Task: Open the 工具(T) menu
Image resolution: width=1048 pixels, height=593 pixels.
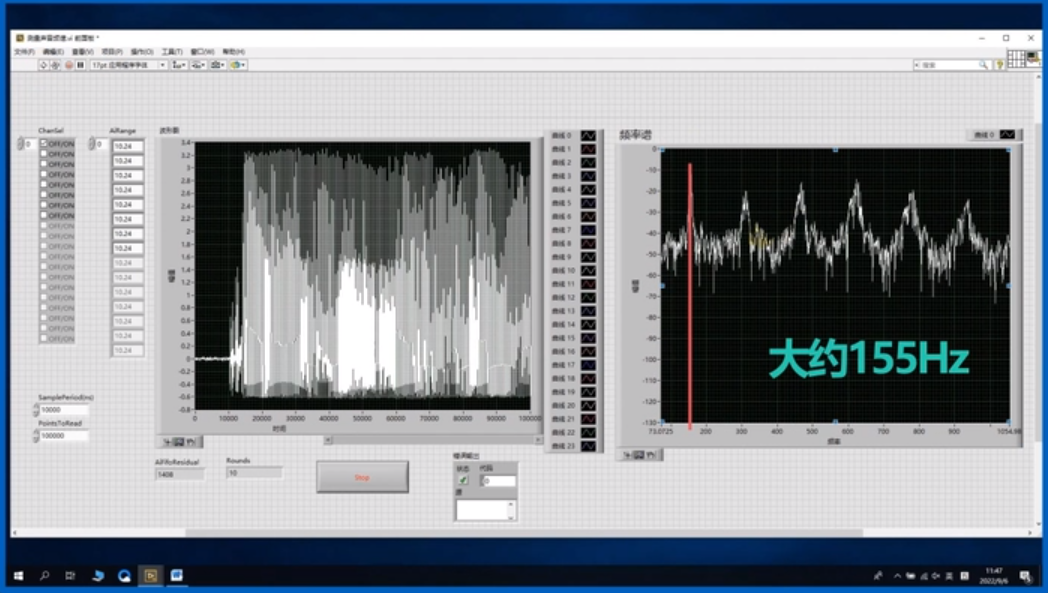Action: (172, 51)
